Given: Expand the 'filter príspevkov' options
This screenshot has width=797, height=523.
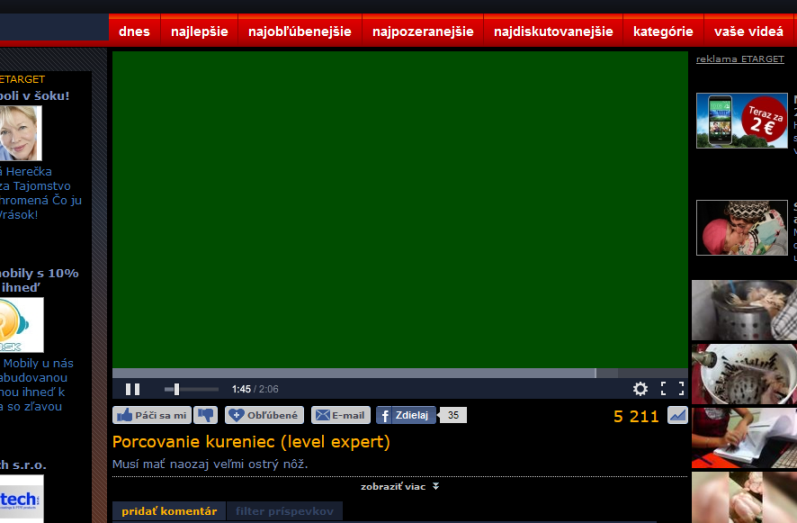Looking at the screenshot, I should [284, 511].
